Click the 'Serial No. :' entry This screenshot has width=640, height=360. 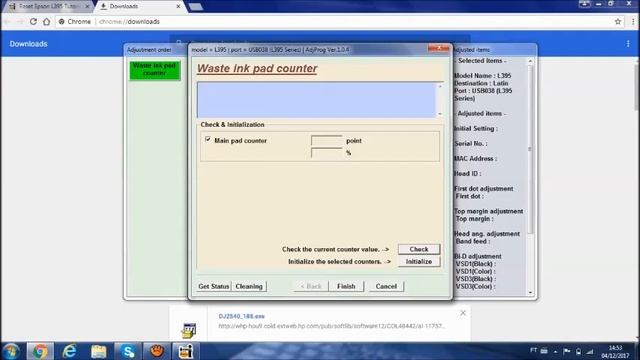click(471, 143)
